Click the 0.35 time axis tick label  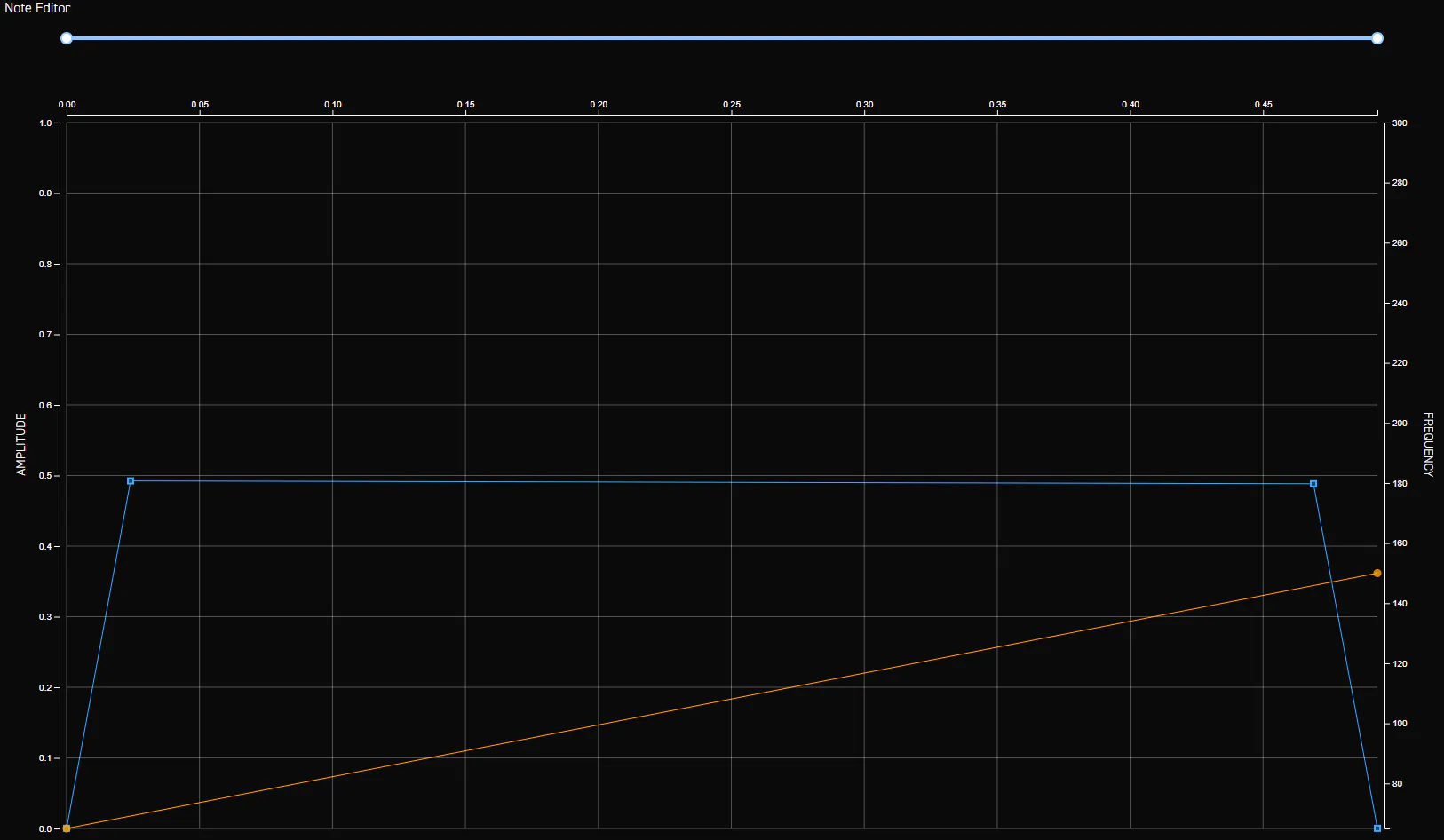[998, 105]
